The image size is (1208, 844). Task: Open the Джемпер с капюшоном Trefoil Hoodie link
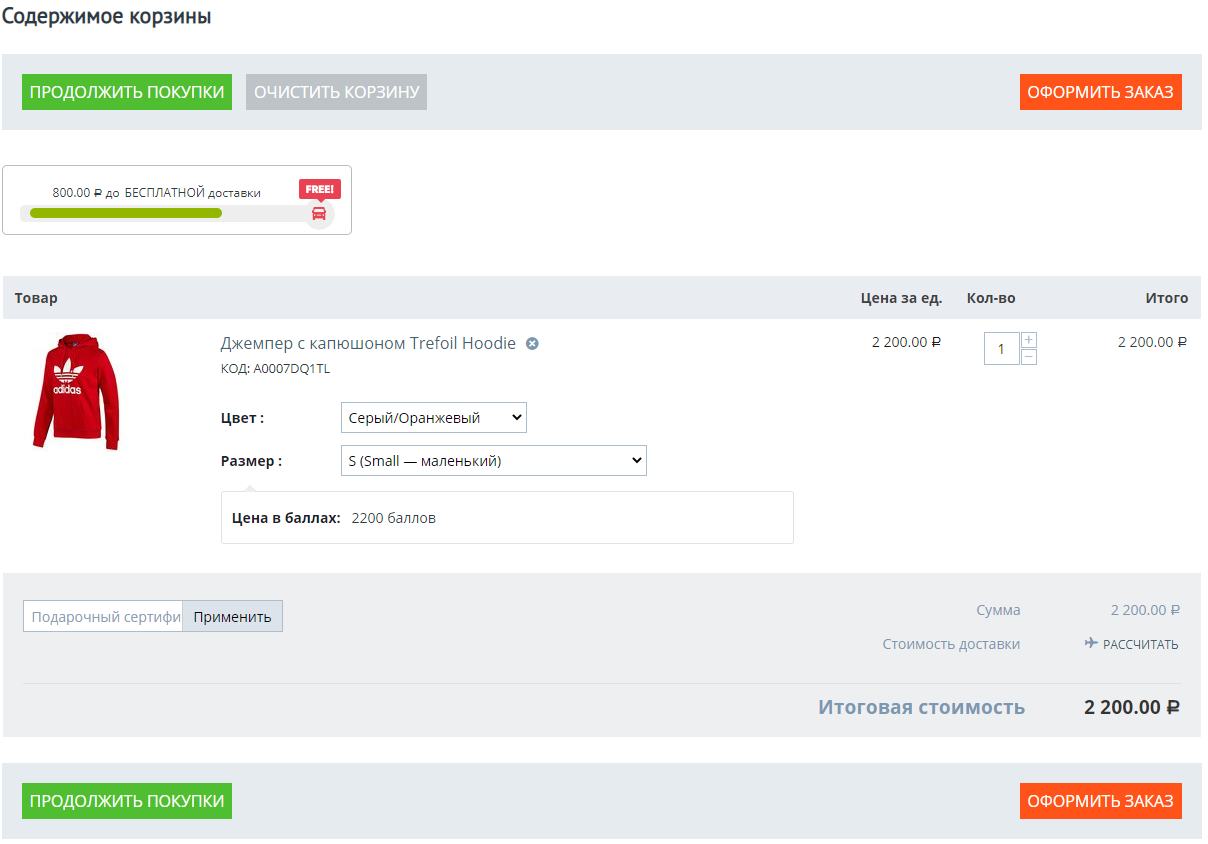click(x=368, y=343)
